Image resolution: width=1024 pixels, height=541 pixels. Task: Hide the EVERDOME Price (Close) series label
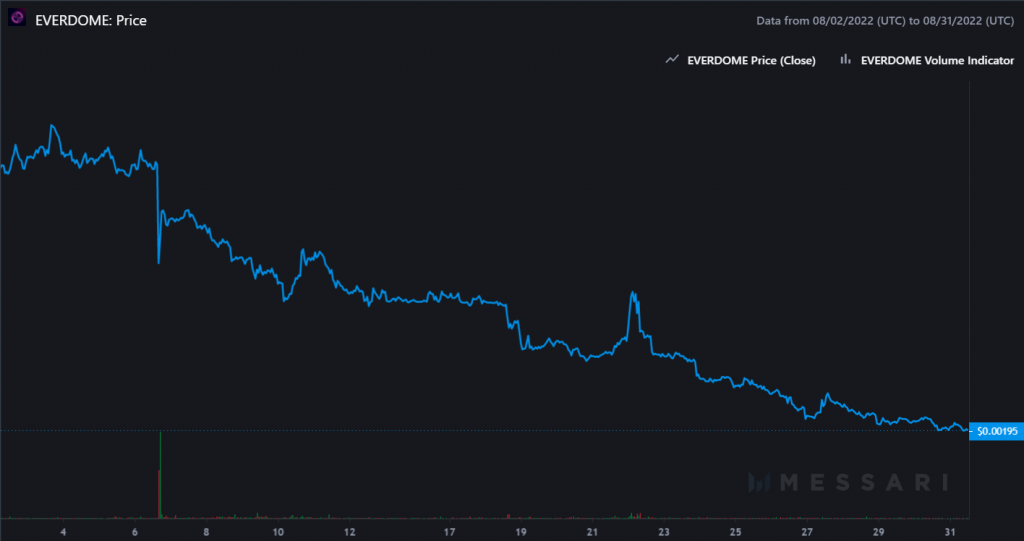pos(751,61)
